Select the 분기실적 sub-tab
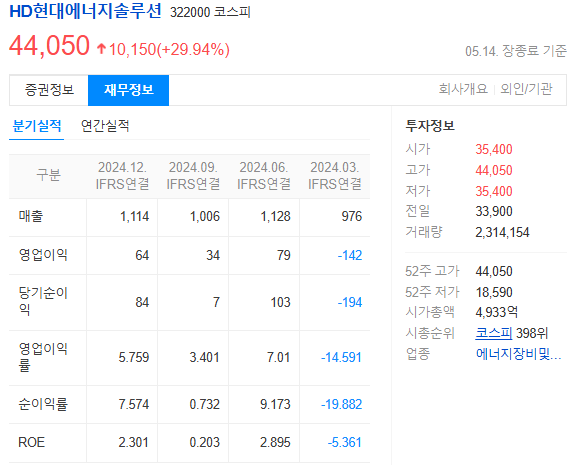This screenshot has width=569, height=465. 37,126
